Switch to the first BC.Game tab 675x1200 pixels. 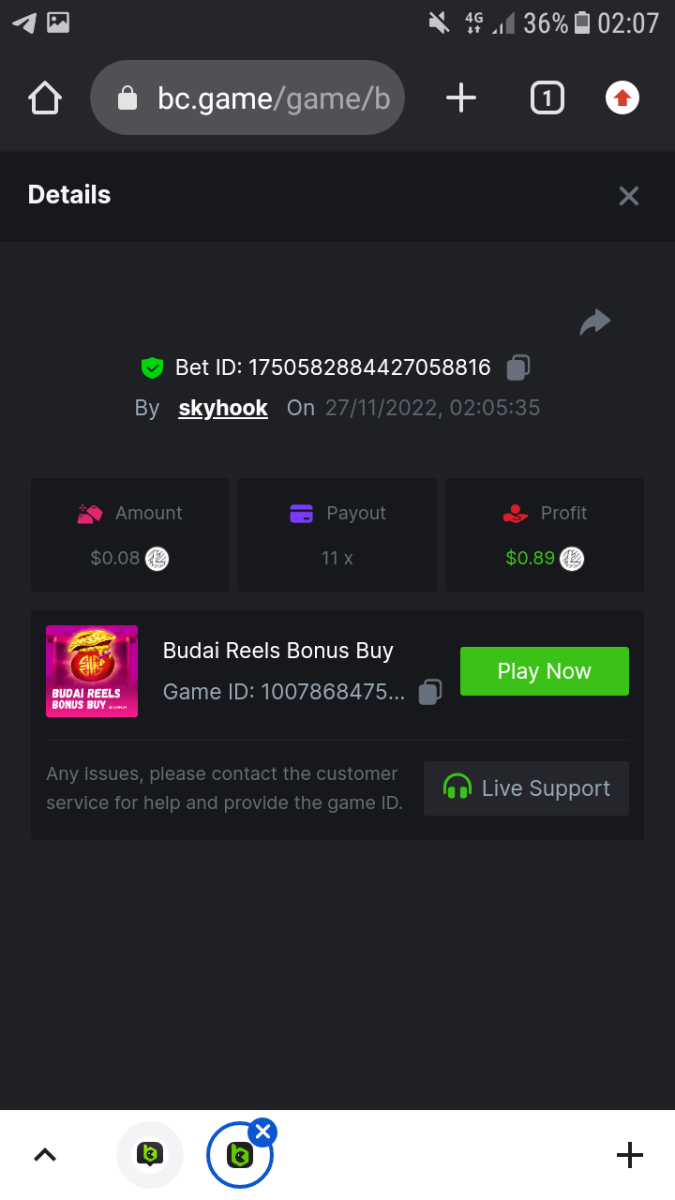pos(150,1156)
